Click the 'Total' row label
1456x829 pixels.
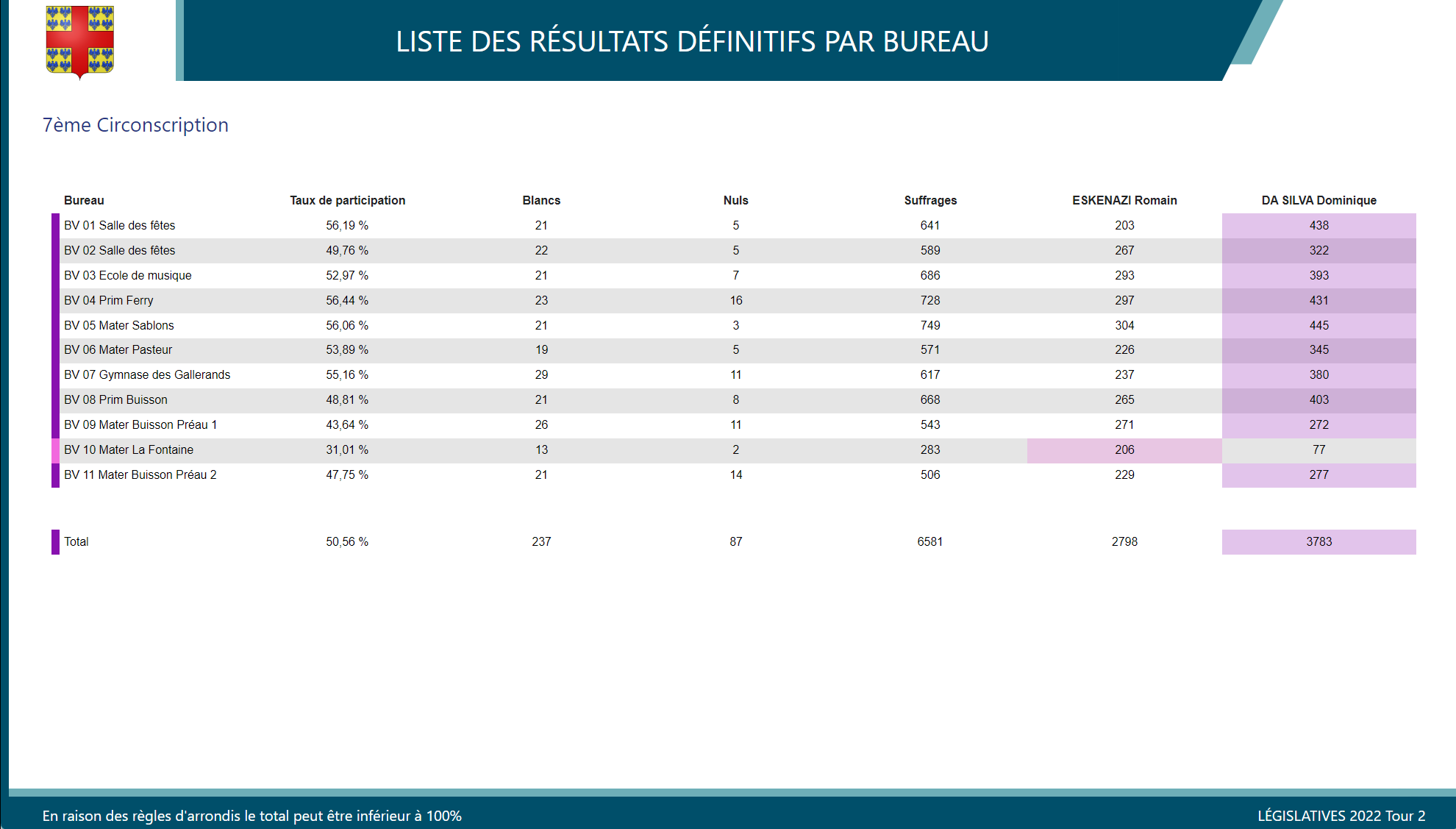point(76,541)
